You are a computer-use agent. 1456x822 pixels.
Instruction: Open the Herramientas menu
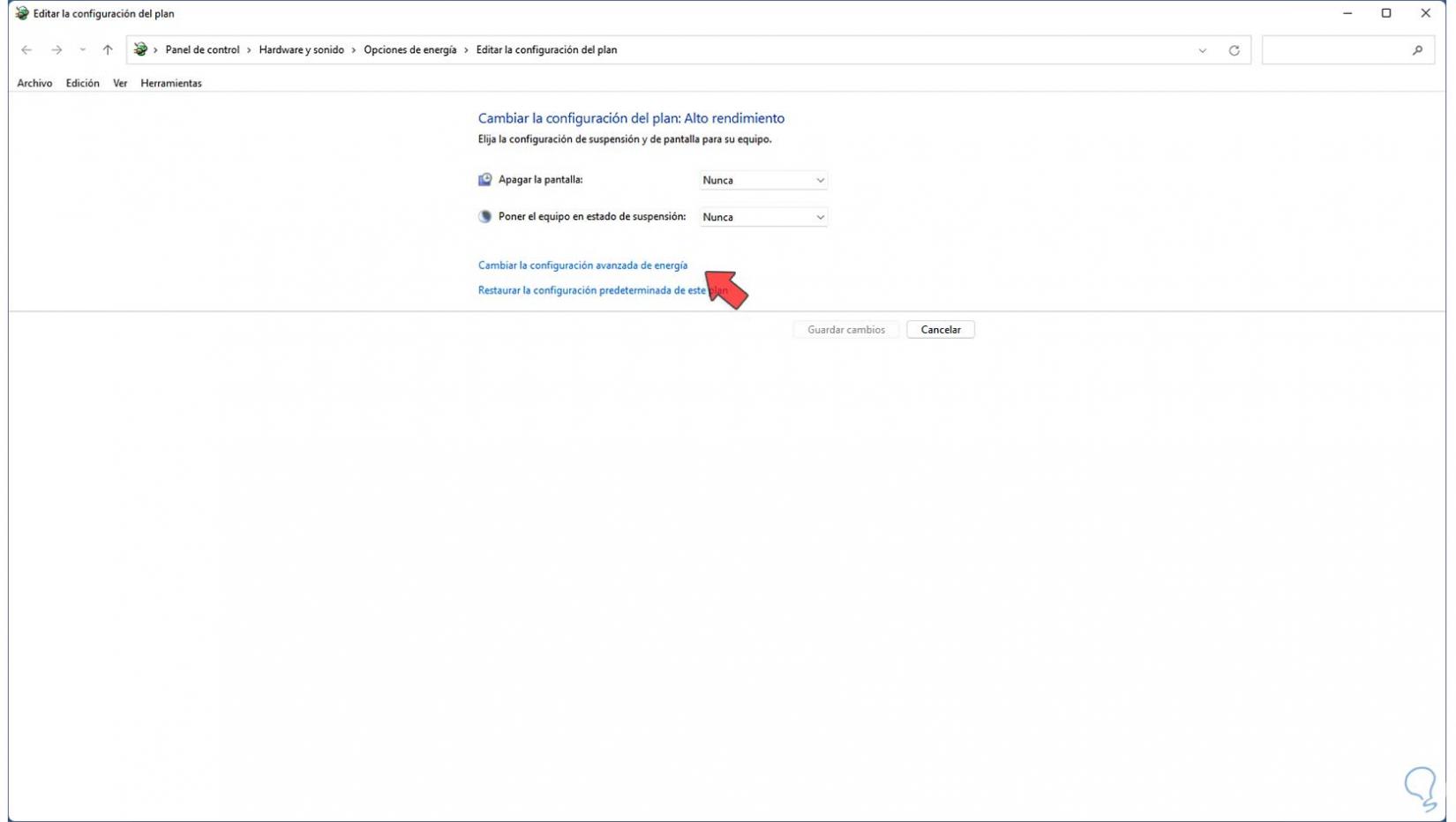pos(171,83)
